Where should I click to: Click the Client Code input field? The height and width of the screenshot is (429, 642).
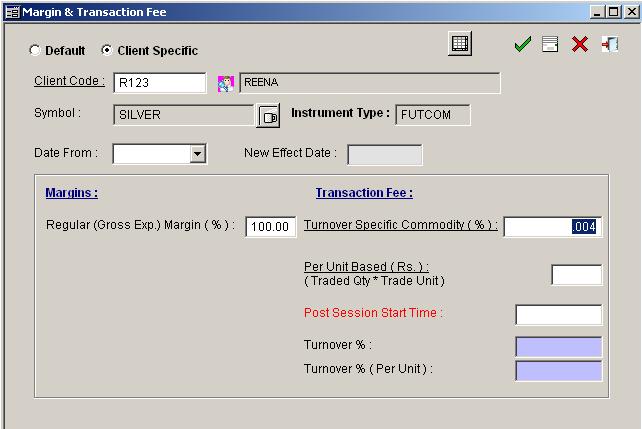pos(159,83)
